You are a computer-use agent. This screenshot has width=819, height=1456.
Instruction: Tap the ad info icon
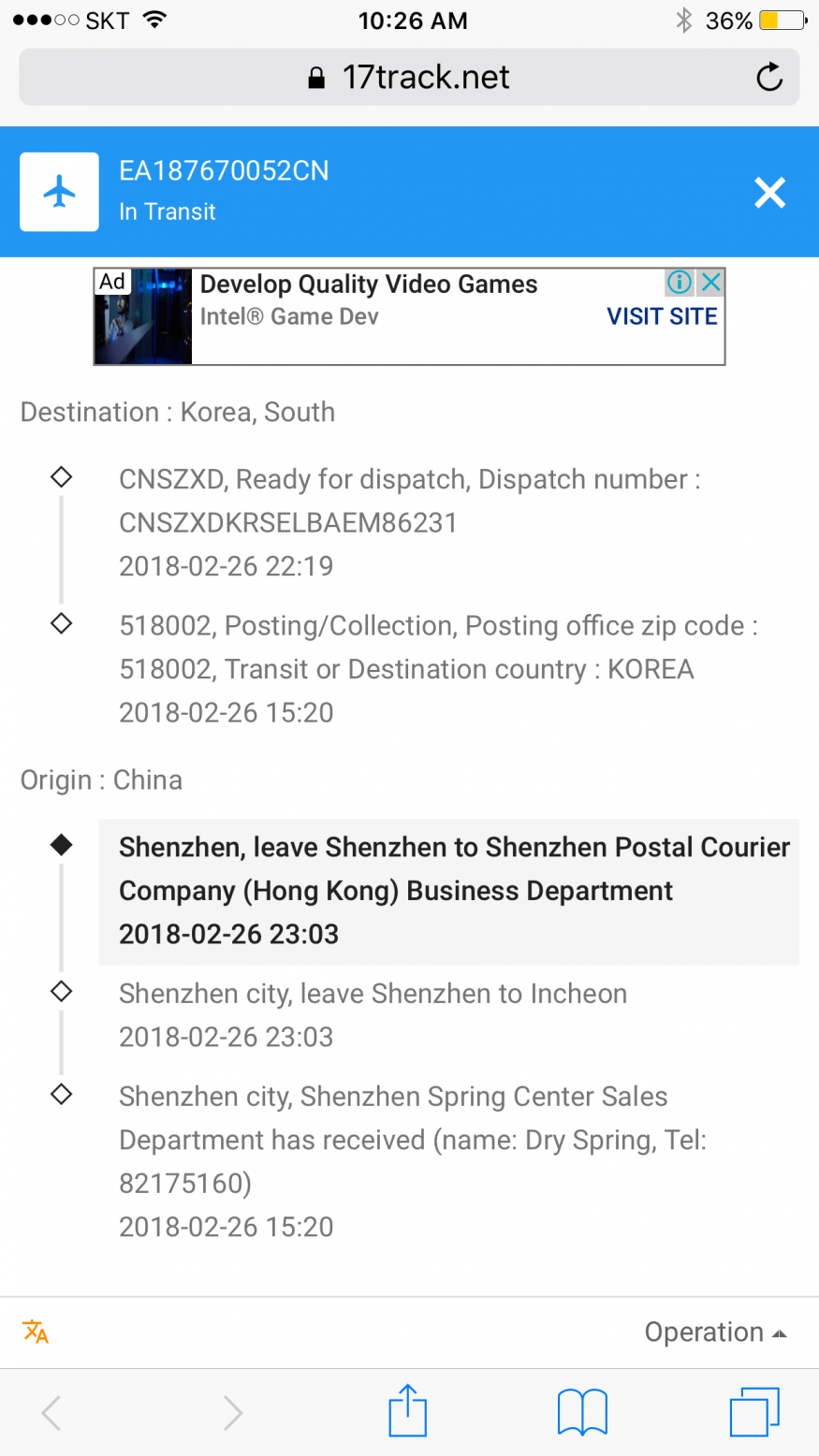(x=680, y=282)
